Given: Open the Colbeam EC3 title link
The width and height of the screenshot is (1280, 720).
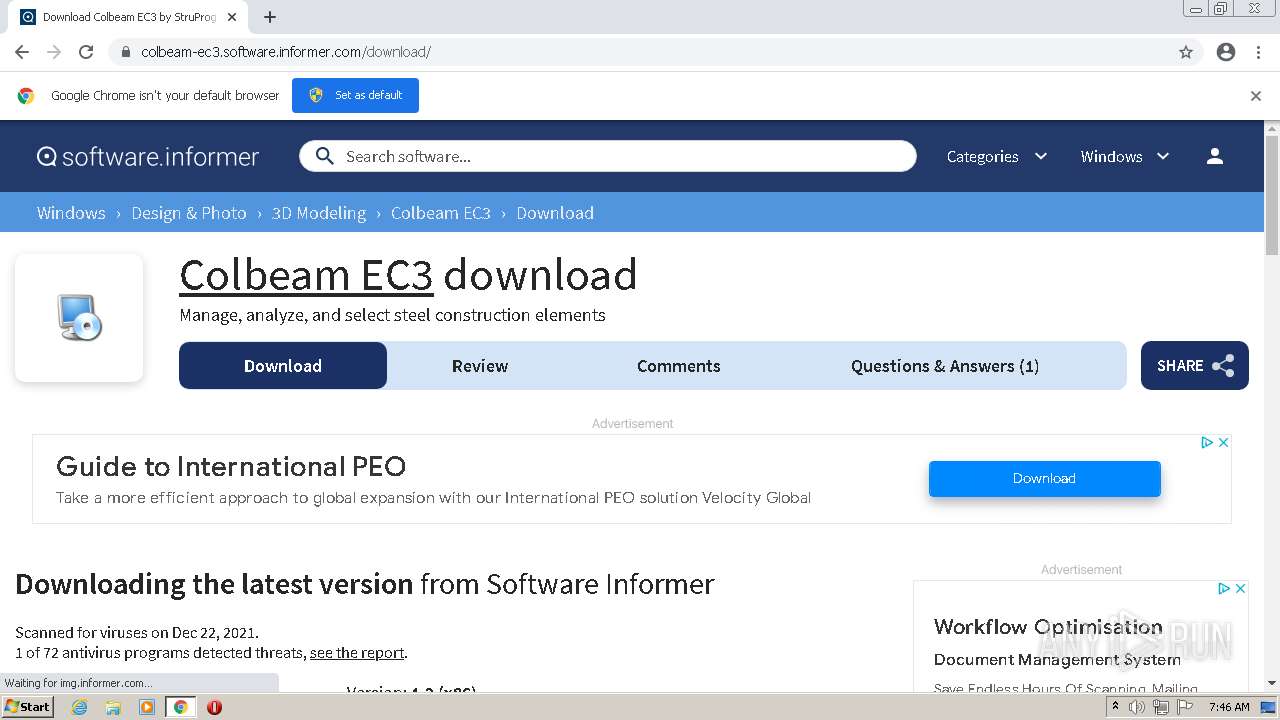Looking at the screenshot, I should (306, 275).
